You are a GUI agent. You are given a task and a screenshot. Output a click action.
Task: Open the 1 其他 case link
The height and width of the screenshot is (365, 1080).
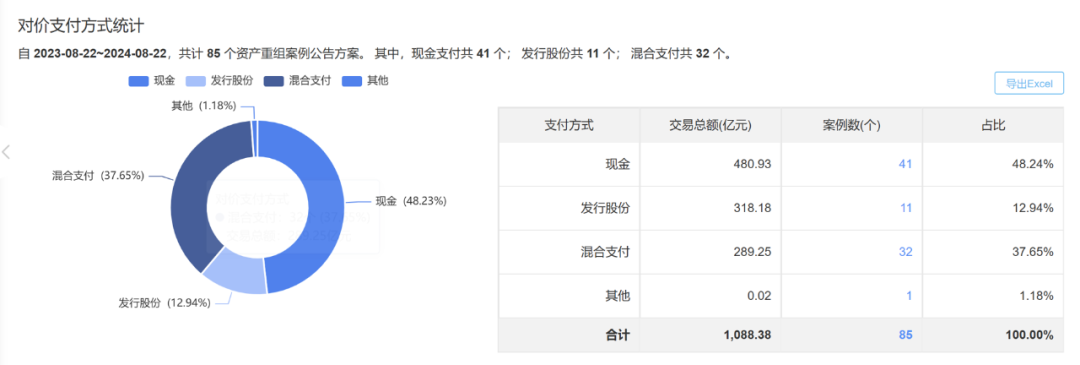909,296
